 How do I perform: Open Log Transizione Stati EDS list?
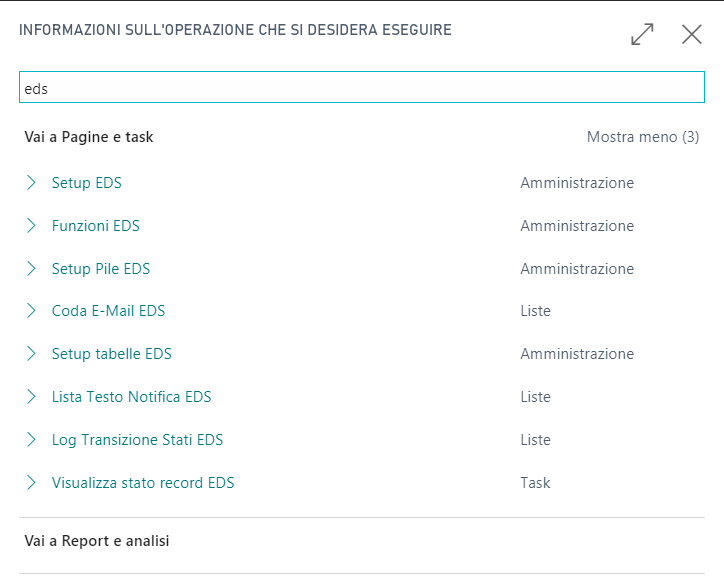138,440
